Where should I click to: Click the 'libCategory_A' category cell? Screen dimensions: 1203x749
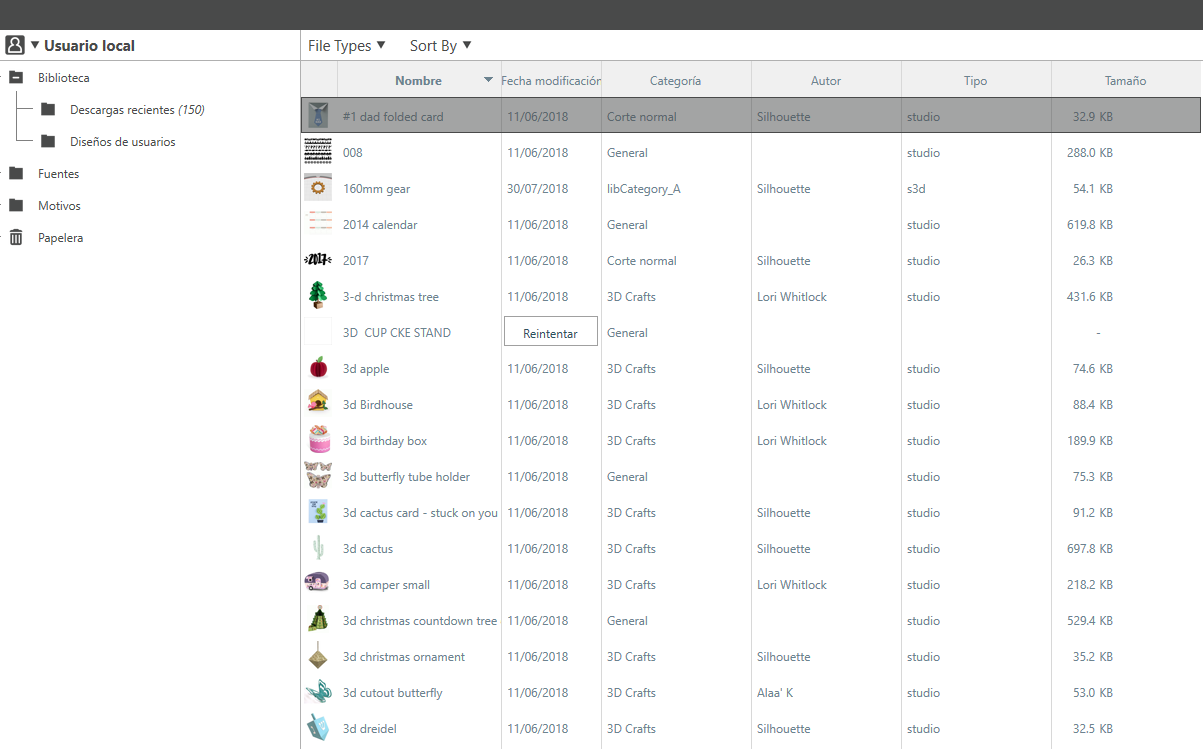pyautogui.click(x=644, y=189)
